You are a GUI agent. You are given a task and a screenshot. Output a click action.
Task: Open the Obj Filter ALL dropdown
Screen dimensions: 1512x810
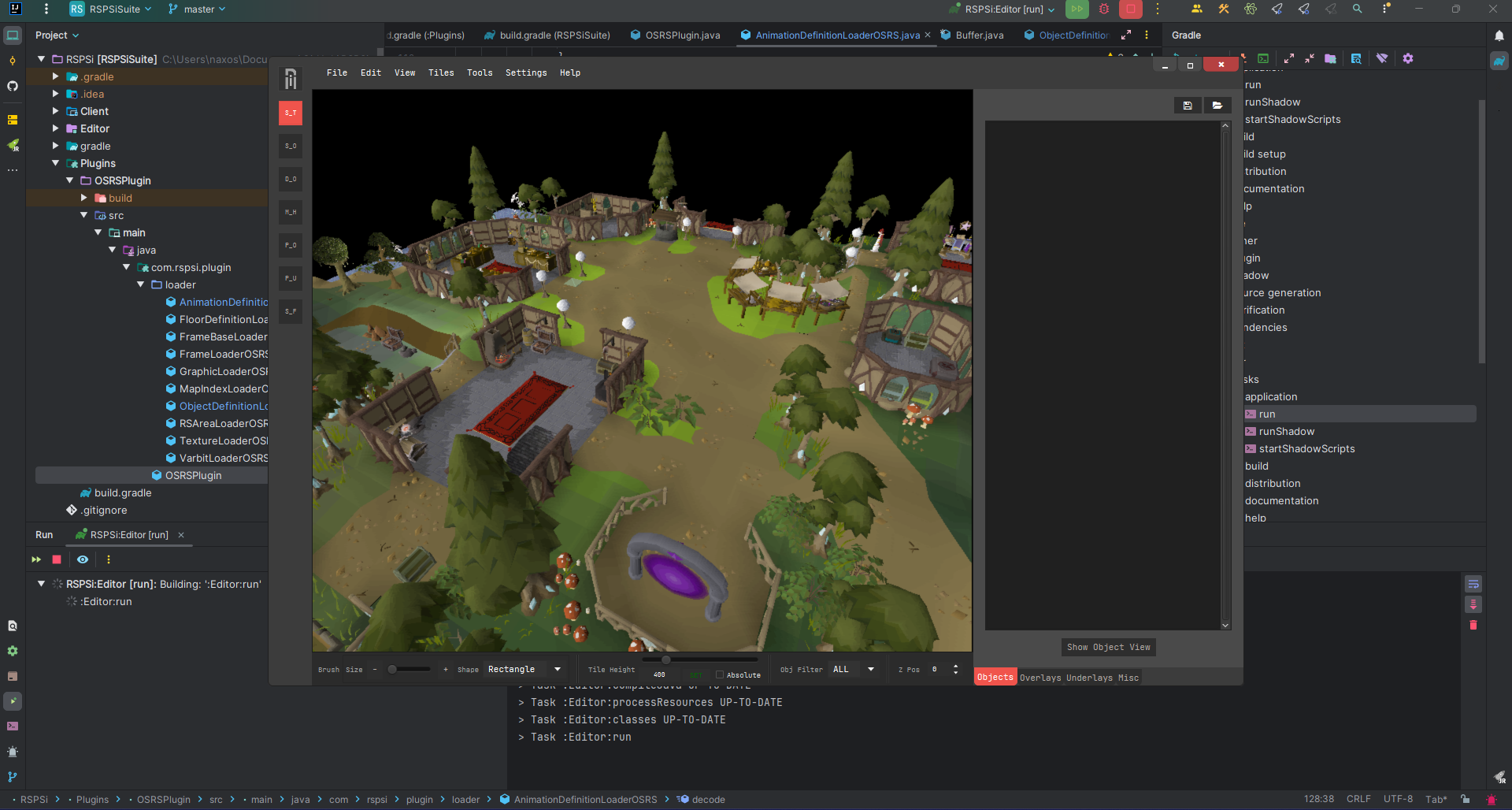854,670
